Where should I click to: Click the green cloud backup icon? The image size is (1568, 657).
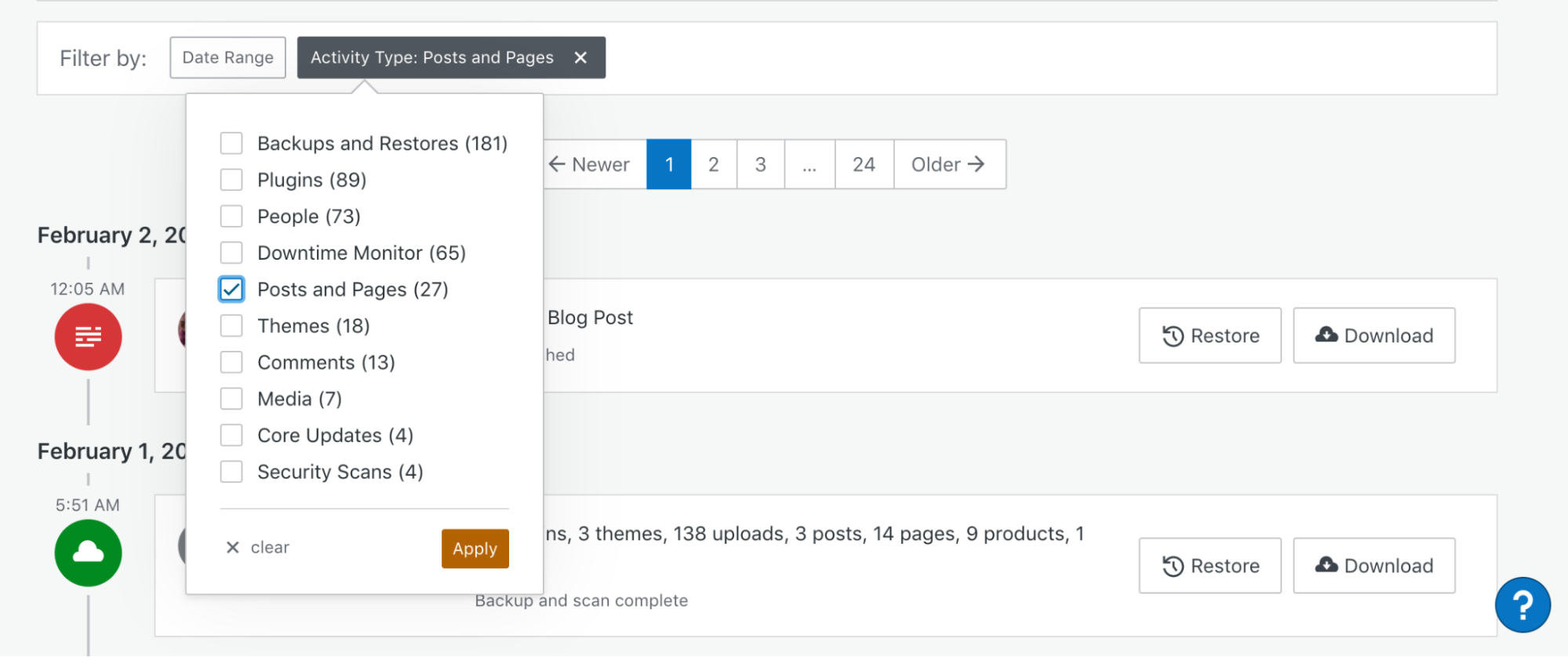88,553
